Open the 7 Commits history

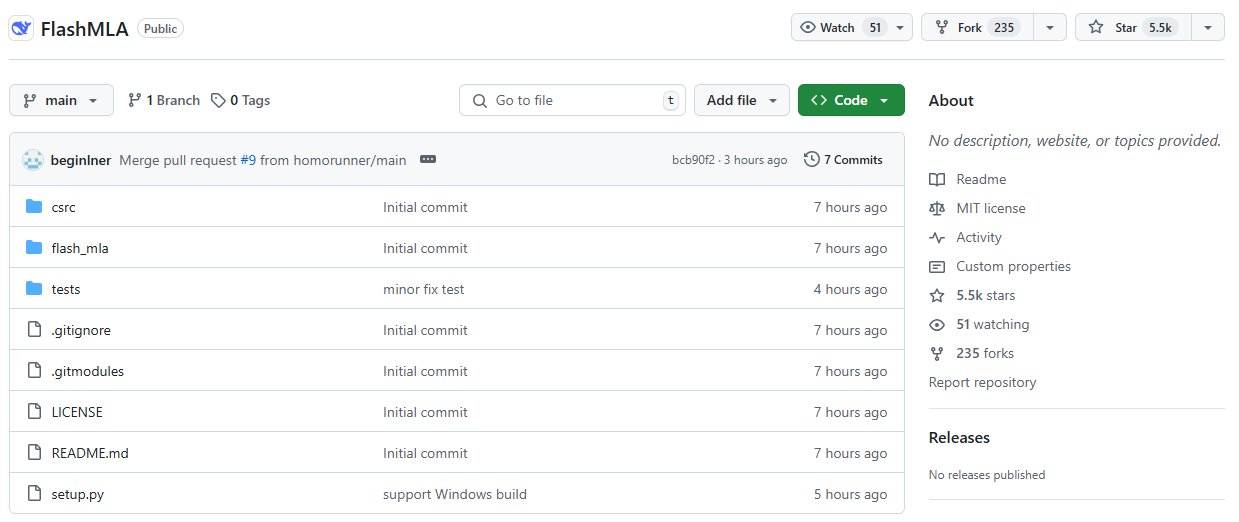(843, 160)
